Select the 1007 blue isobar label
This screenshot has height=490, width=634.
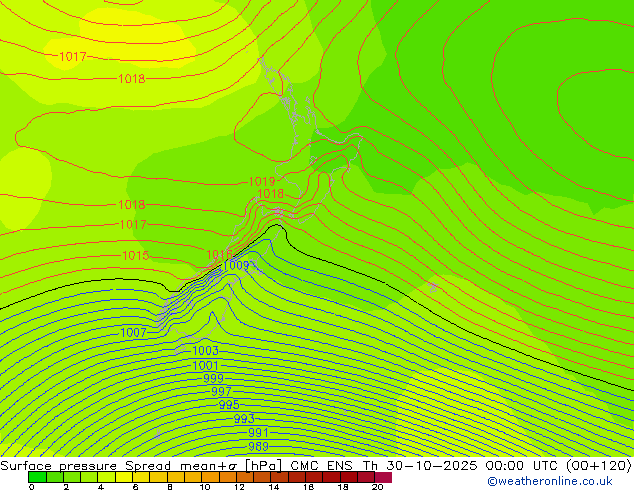point(133,332)
